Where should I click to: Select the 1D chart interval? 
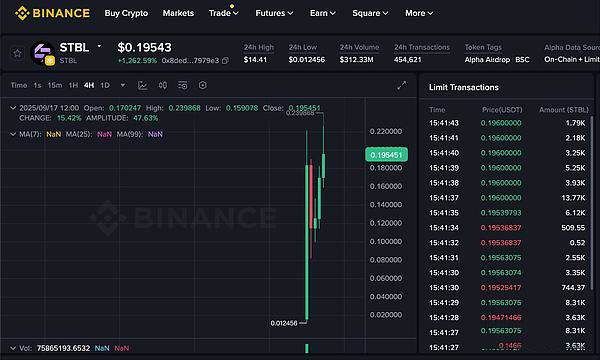pyautogui.click(x=105, y=85)
